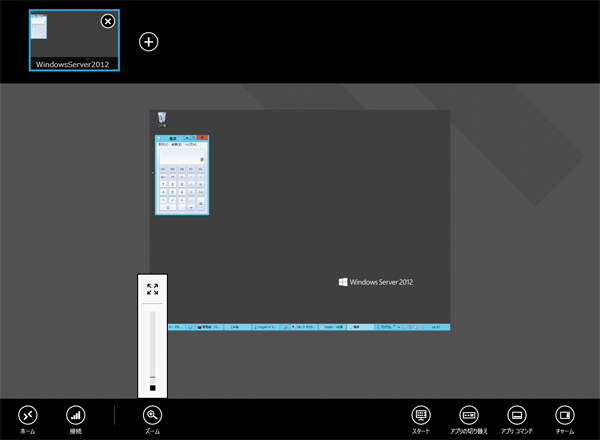
Task: Click Windows Server 2012 text on remote desktop
Action: pyautogui.click(x=381, y=282)
